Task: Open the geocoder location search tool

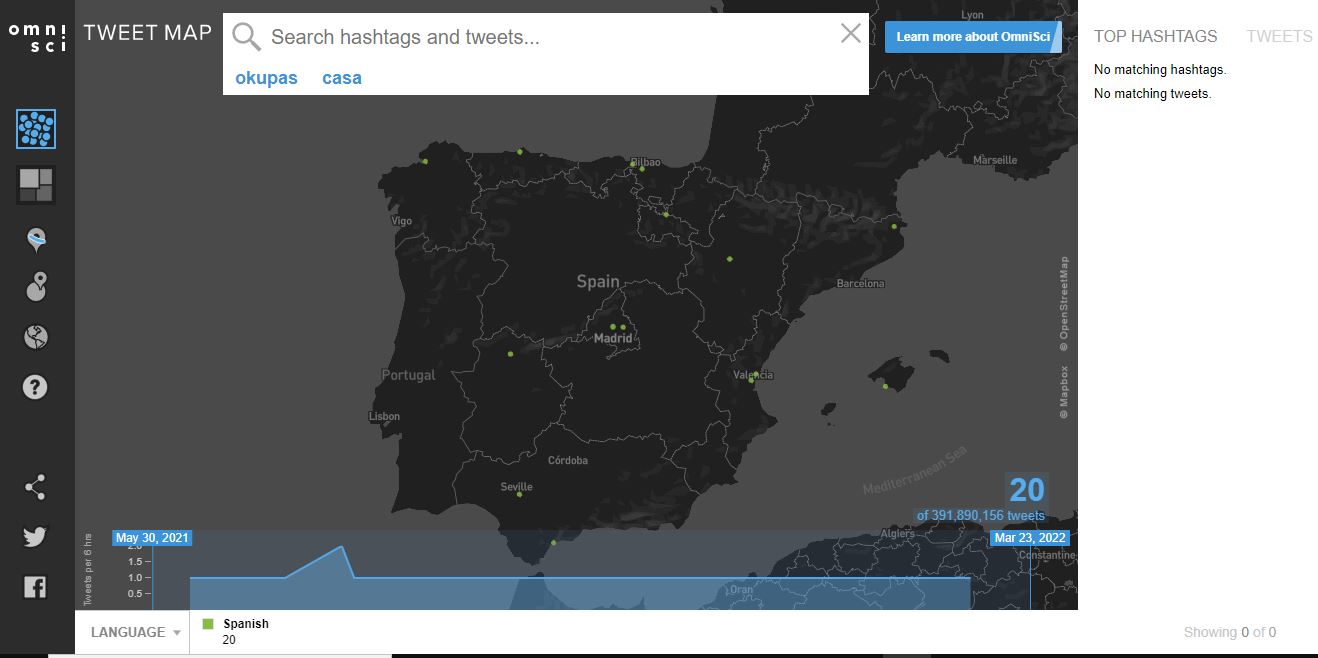Action: (36, 237)
